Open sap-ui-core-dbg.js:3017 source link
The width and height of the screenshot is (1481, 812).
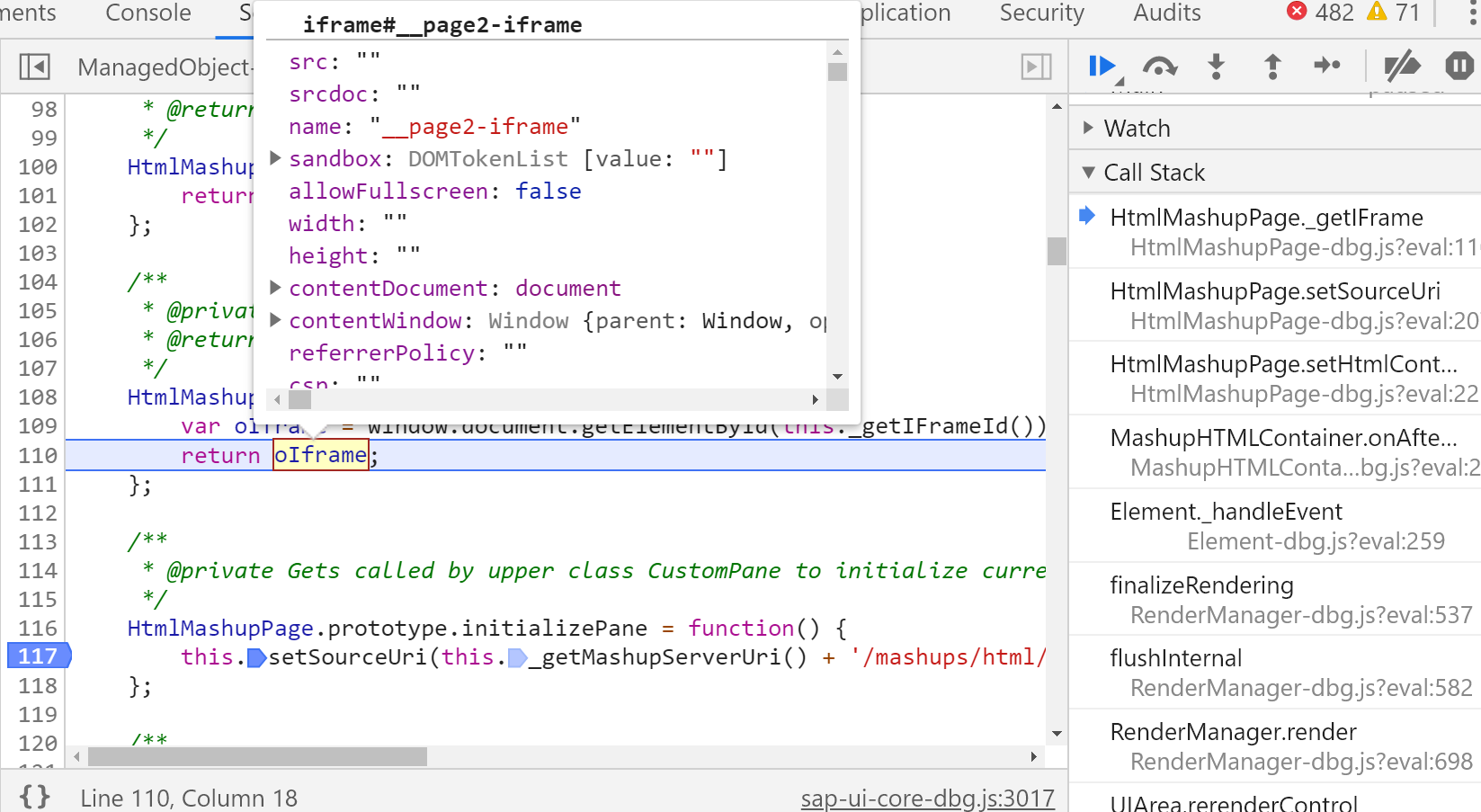927,798
